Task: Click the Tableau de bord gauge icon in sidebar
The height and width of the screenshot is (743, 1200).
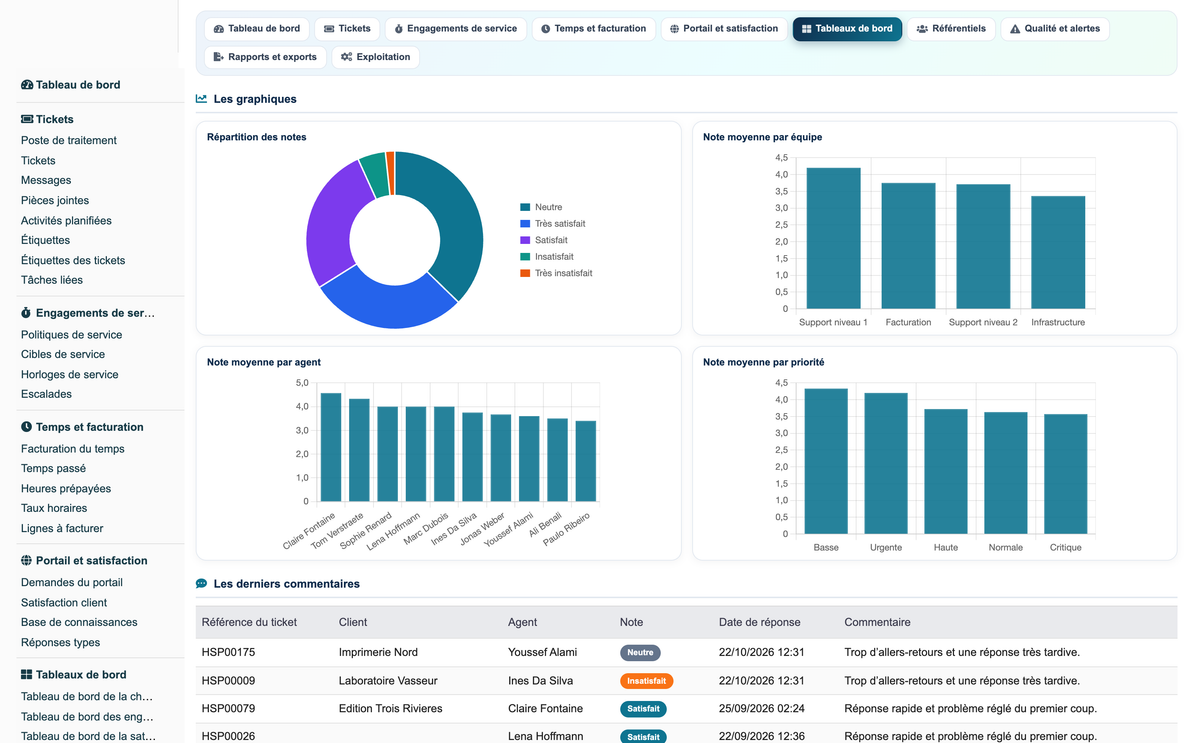Action: [27, 85]
